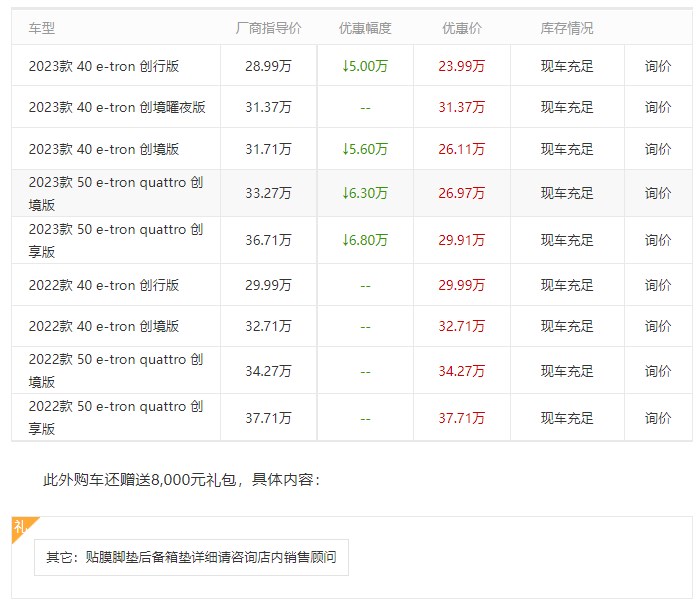Select guide price 31.37万

tap(268, 107)
